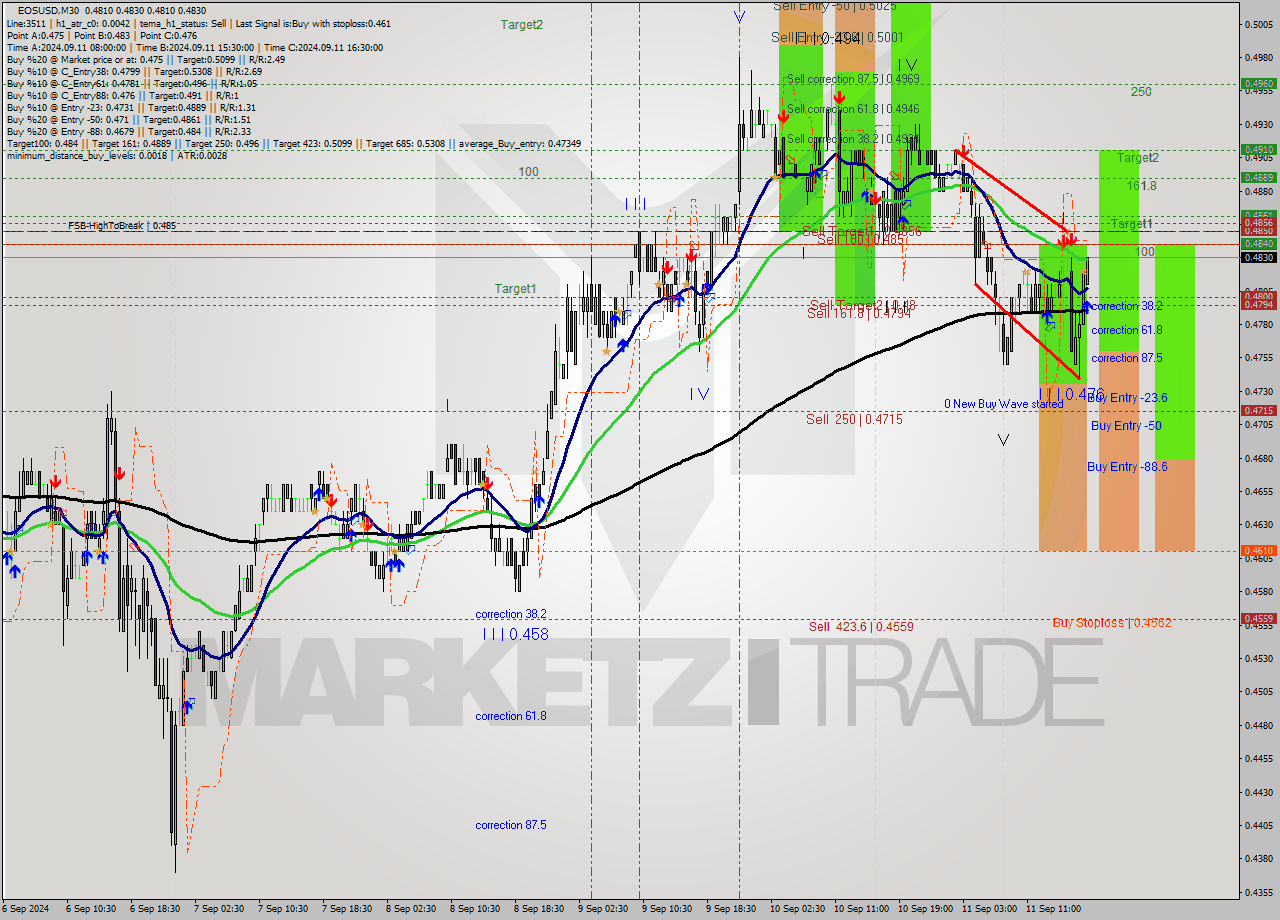Image resolution: width=1280 pixels, height=920 pixels.
Task: Click the 'Sell 423.6 | 0.4559' label
Action: [x=861, y=626]
